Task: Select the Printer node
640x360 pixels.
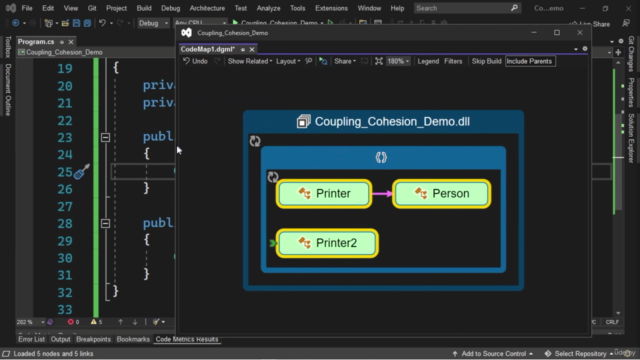Action: click(x=324, y=193)
